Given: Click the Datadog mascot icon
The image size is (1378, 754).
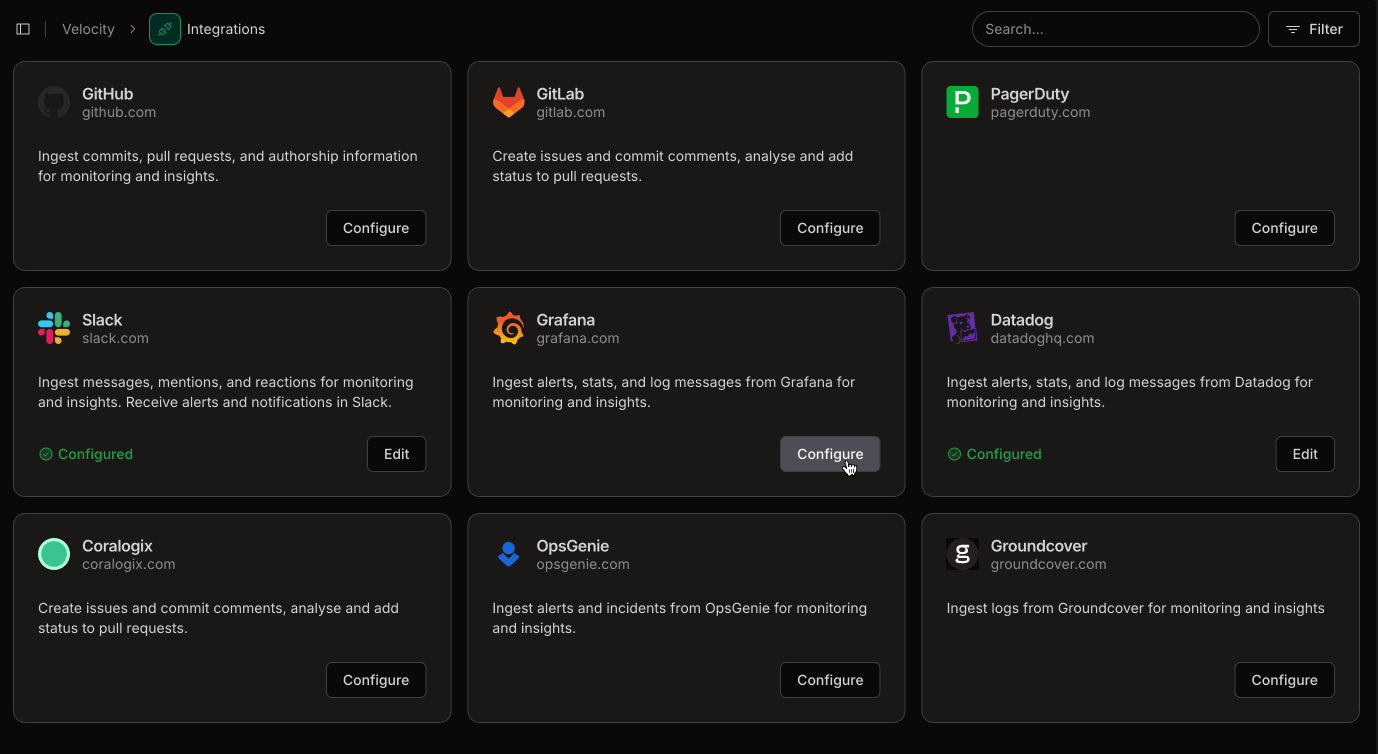Looking at the screenshot, I should pyautogui.click(x=962, y=327).
